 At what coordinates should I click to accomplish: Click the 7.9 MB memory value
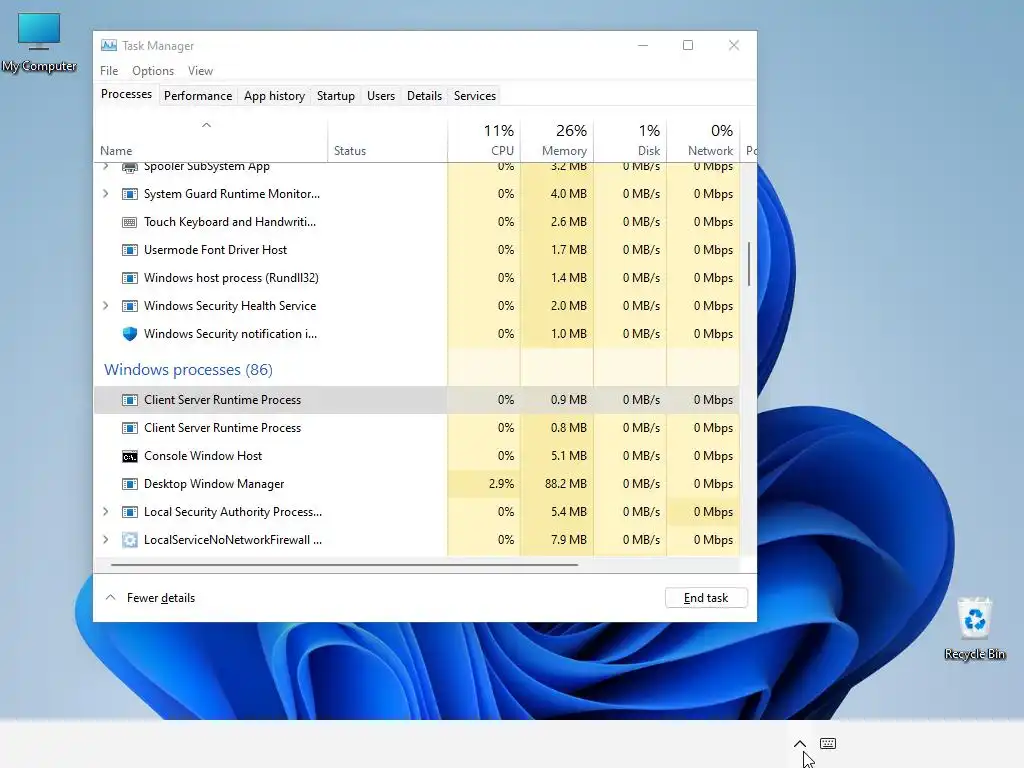569,540
